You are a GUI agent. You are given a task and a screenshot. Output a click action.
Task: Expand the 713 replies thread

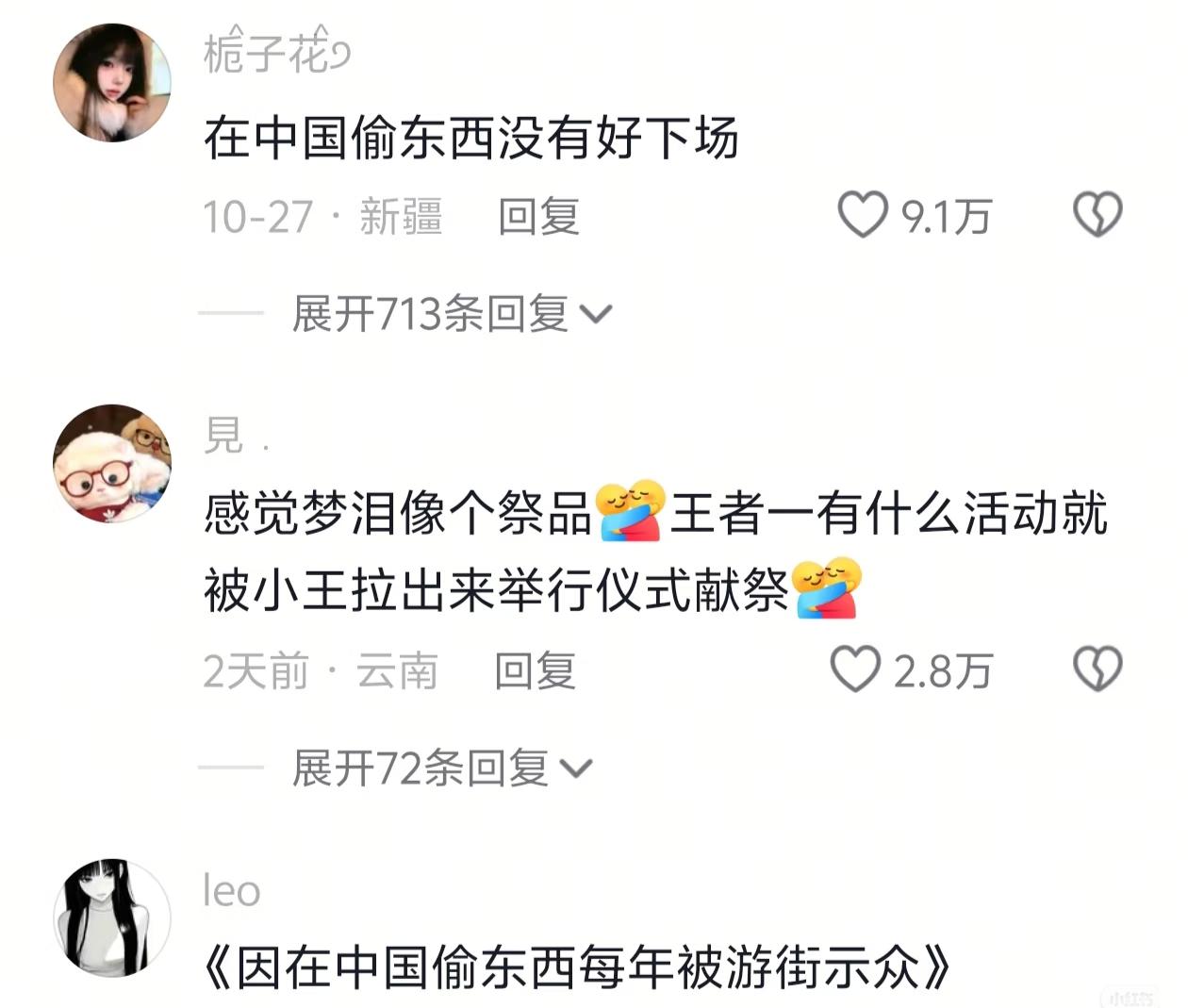click(x=453, y=313)
